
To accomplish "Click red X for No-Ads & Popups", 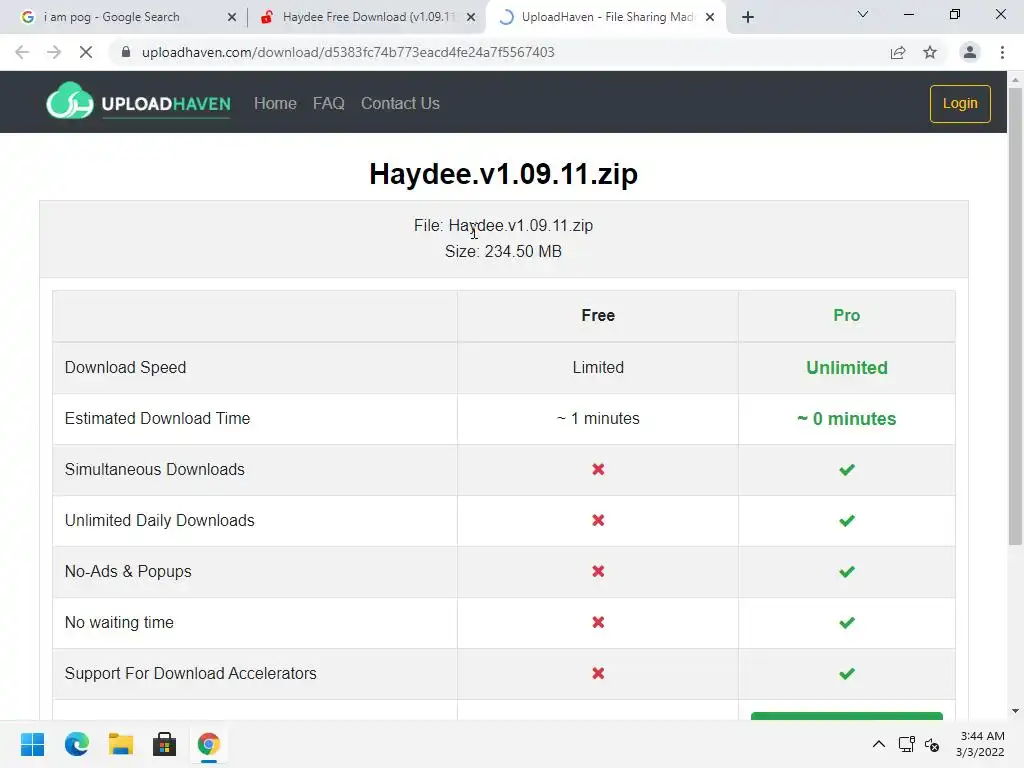I will point(598,571).
